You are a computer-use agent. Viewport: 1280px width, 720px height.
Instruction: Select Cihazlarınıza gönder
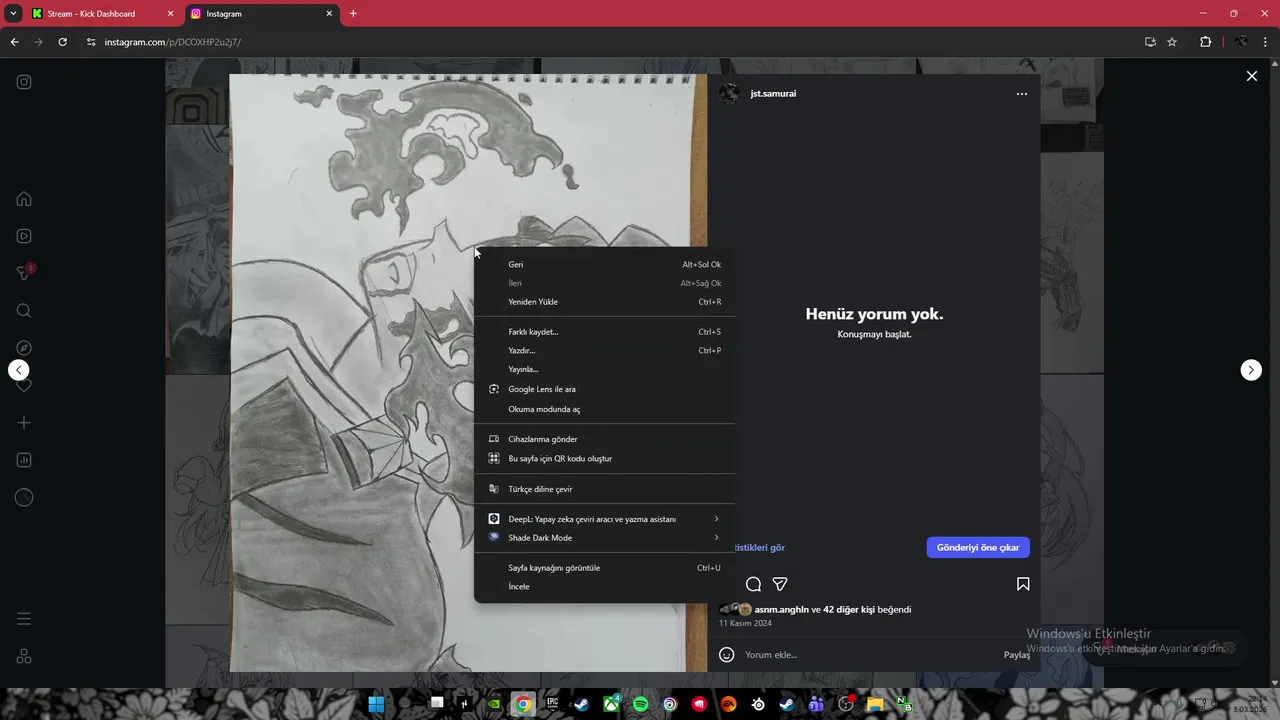coord(604,439)
